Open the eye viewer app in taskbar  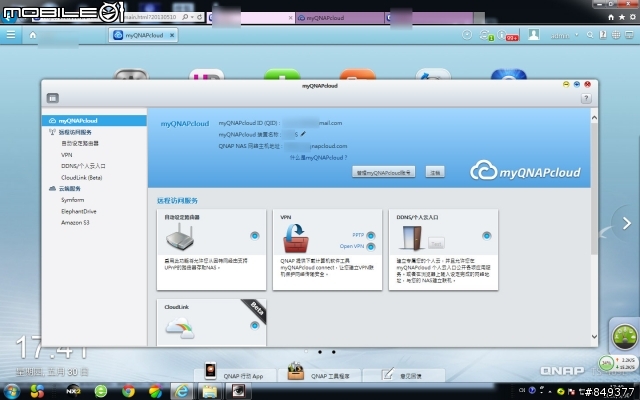click(238, 391)
